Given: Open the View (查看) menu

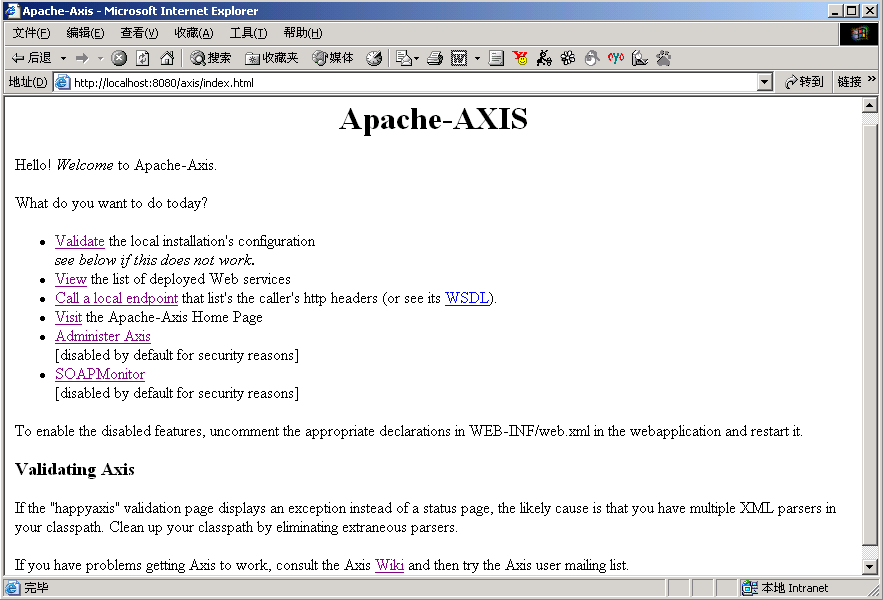Looking at the screenshot, I should point(140,33).
